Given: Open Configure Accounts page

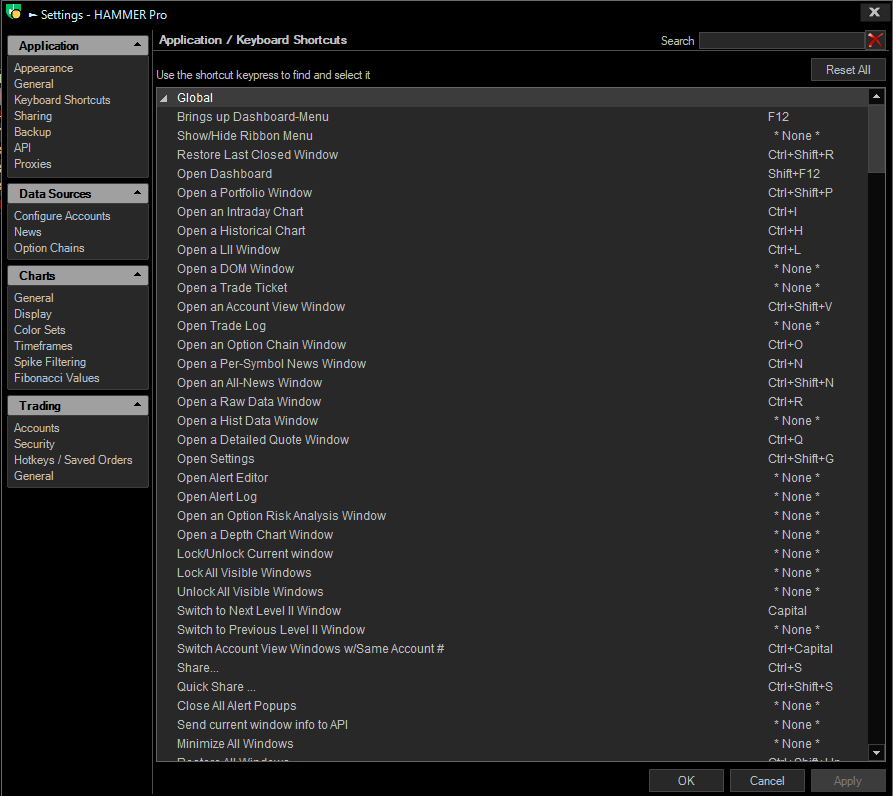Looking at the screenshot, I should click(x=62, y=216).
